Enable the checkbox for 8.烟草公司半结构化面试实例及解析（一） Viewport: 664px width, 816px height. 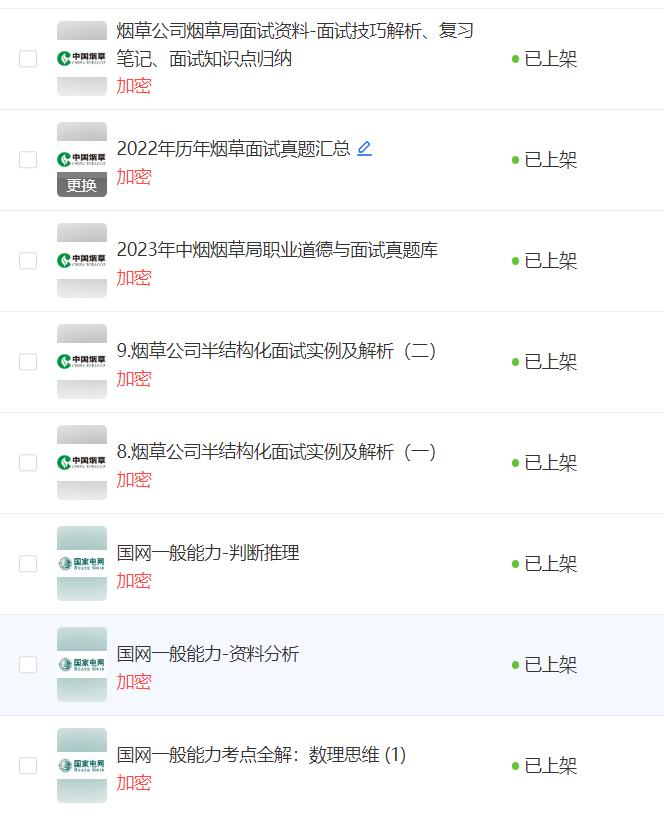coord(28,463)
